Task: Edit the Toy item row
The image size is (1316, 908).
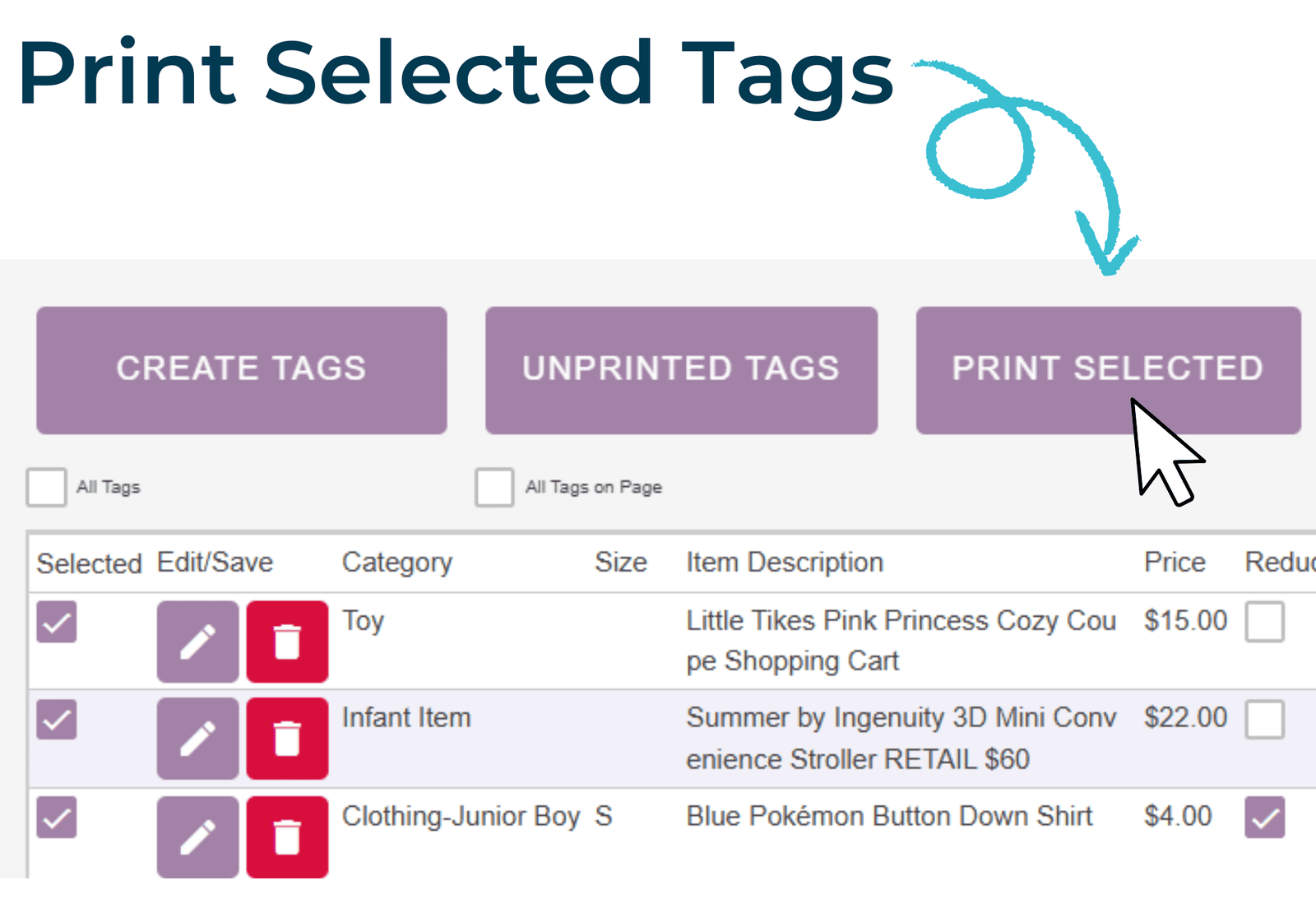Action: tap(198, 642)
